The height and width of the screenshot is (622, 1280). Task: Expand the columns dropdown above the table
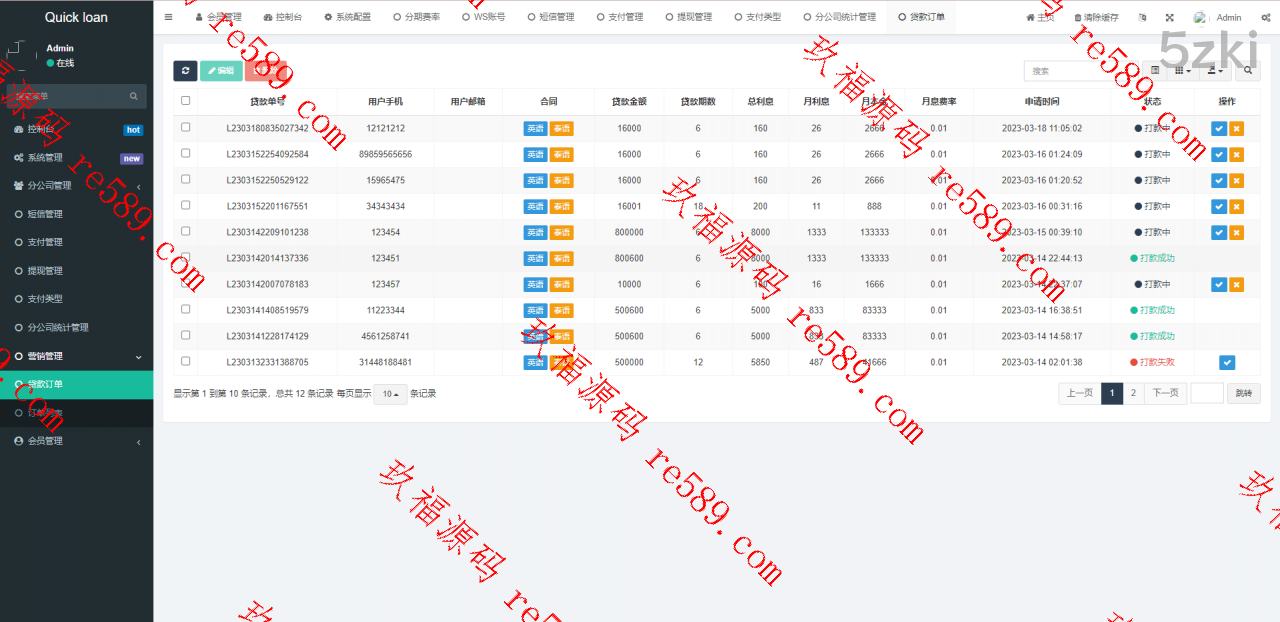point(1183,70)
